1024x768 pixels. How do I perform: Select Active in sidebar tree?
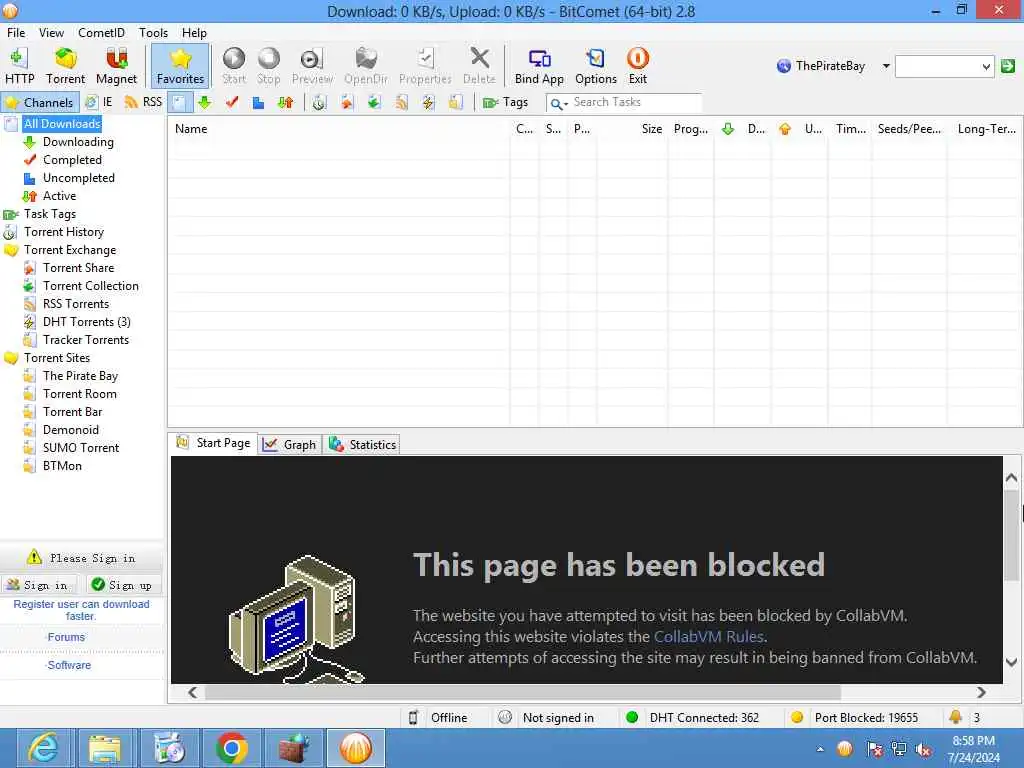59,196
